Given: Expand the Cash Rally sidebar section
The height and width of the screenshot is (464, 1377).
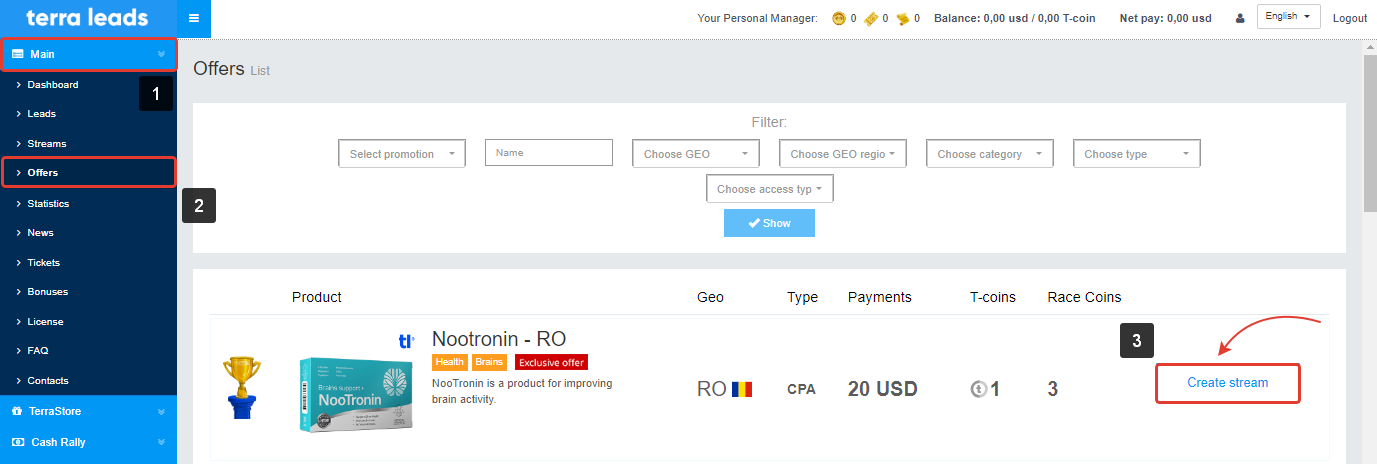Looking at the screenshot, I should click(88, 442).
